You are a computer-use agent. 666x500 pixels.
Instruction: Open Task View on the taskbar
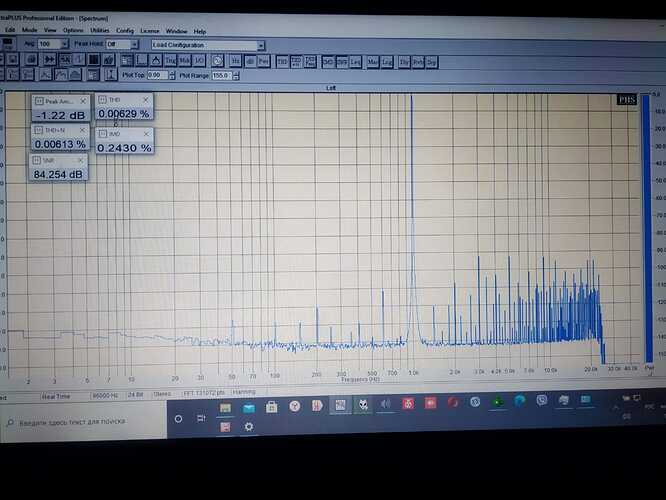202,418
